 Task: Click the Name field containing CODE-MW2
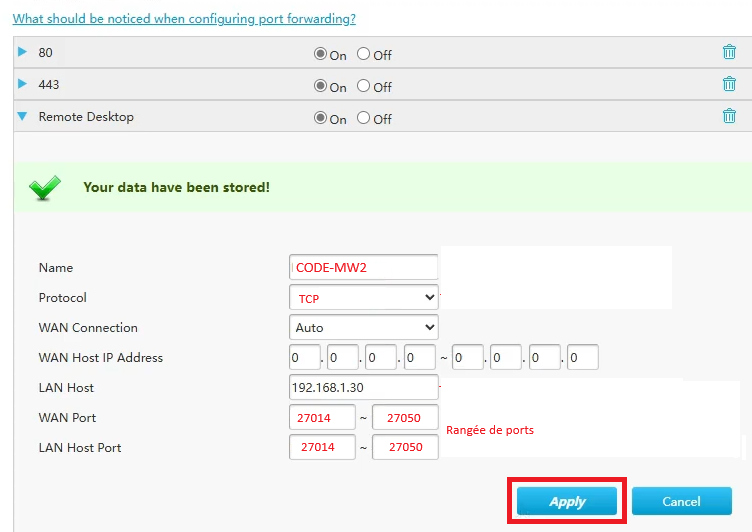click(363, 267)
